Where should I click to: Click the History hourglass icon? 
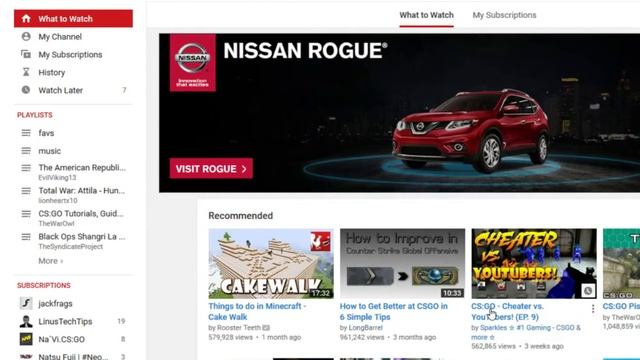26,72
